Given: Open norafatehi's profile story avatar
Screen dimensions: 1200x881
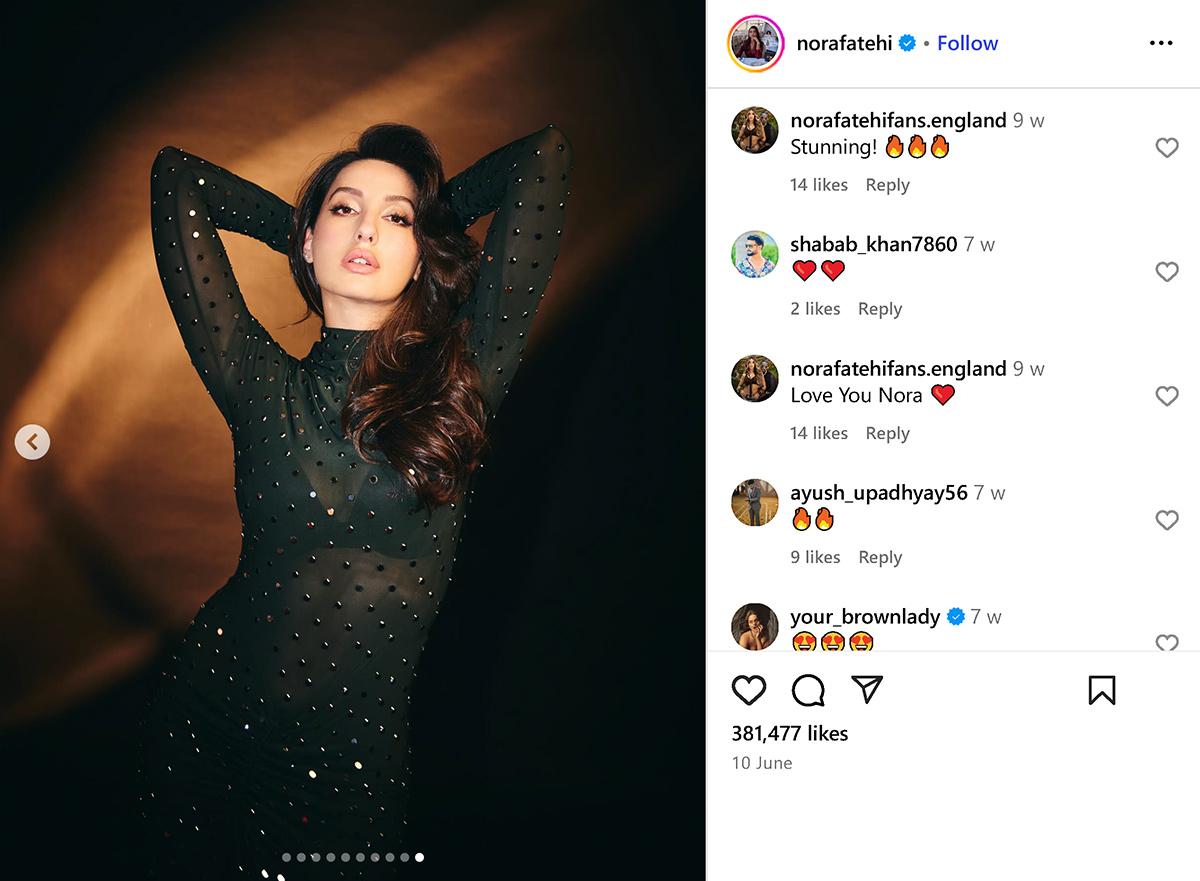Looking at the screenshot, I should click(x=755, y=43).
